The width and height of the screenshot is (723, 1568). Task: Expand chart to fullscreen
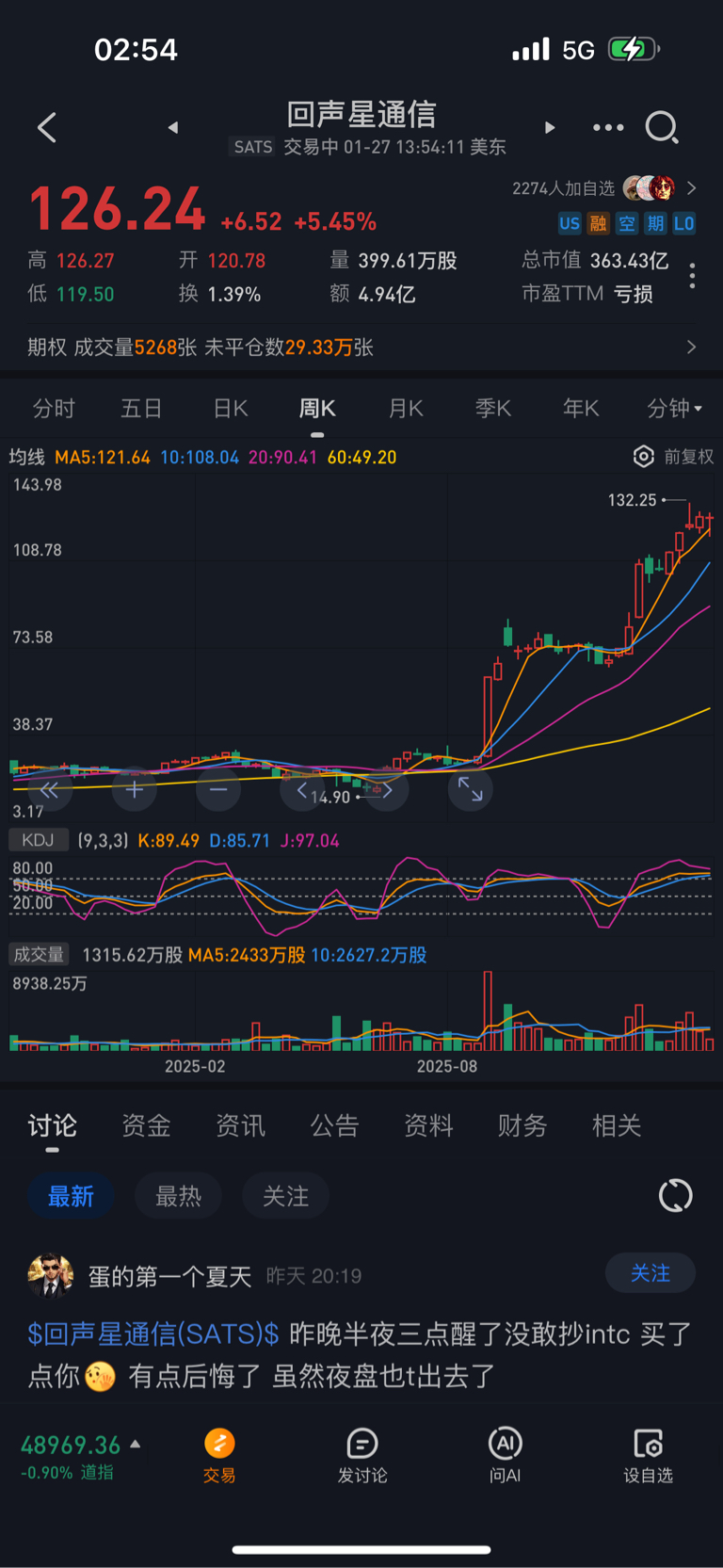(x=471, y=790)
